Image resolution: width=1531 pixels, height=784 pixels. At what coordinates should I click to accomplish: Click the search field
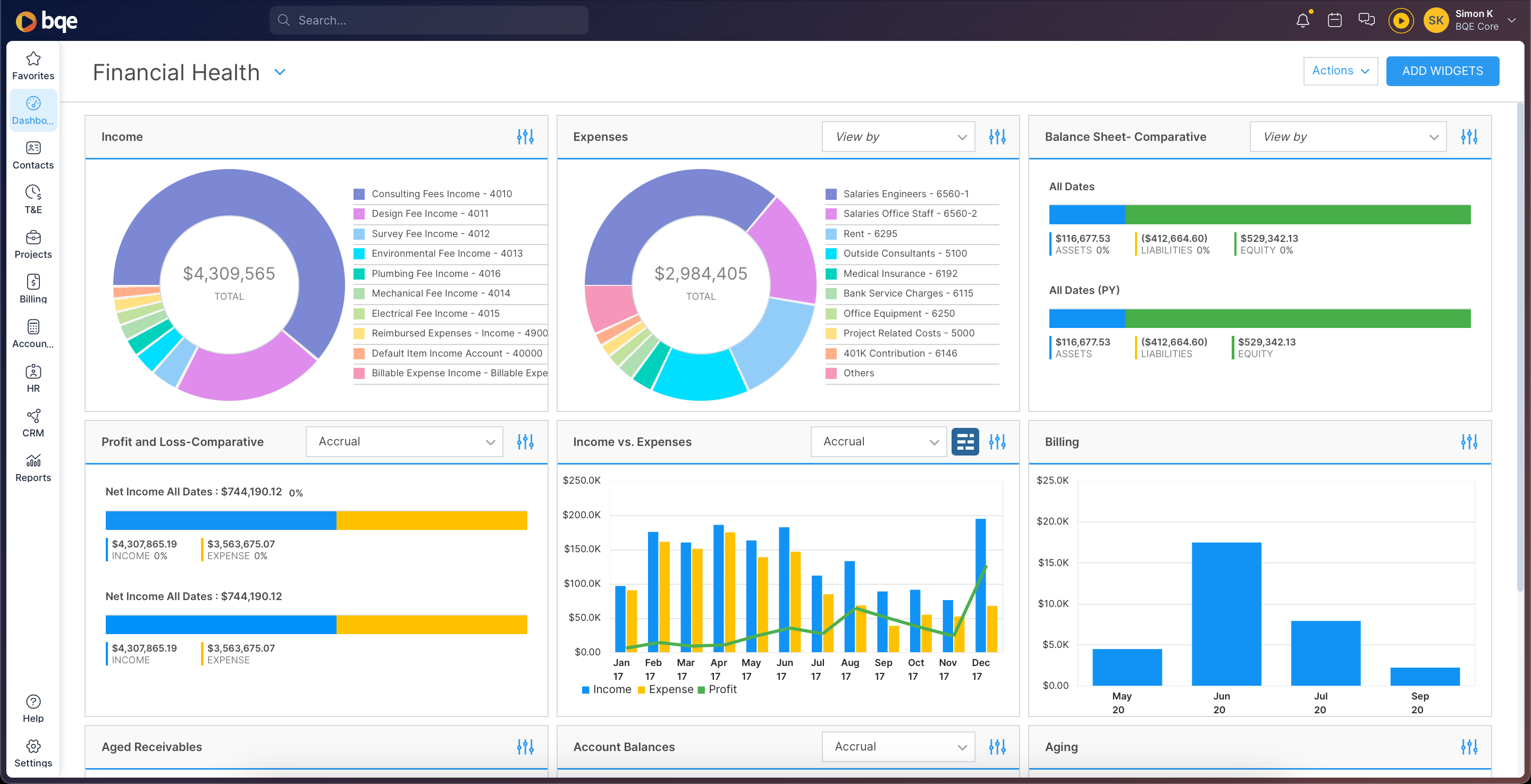[429, 20]
